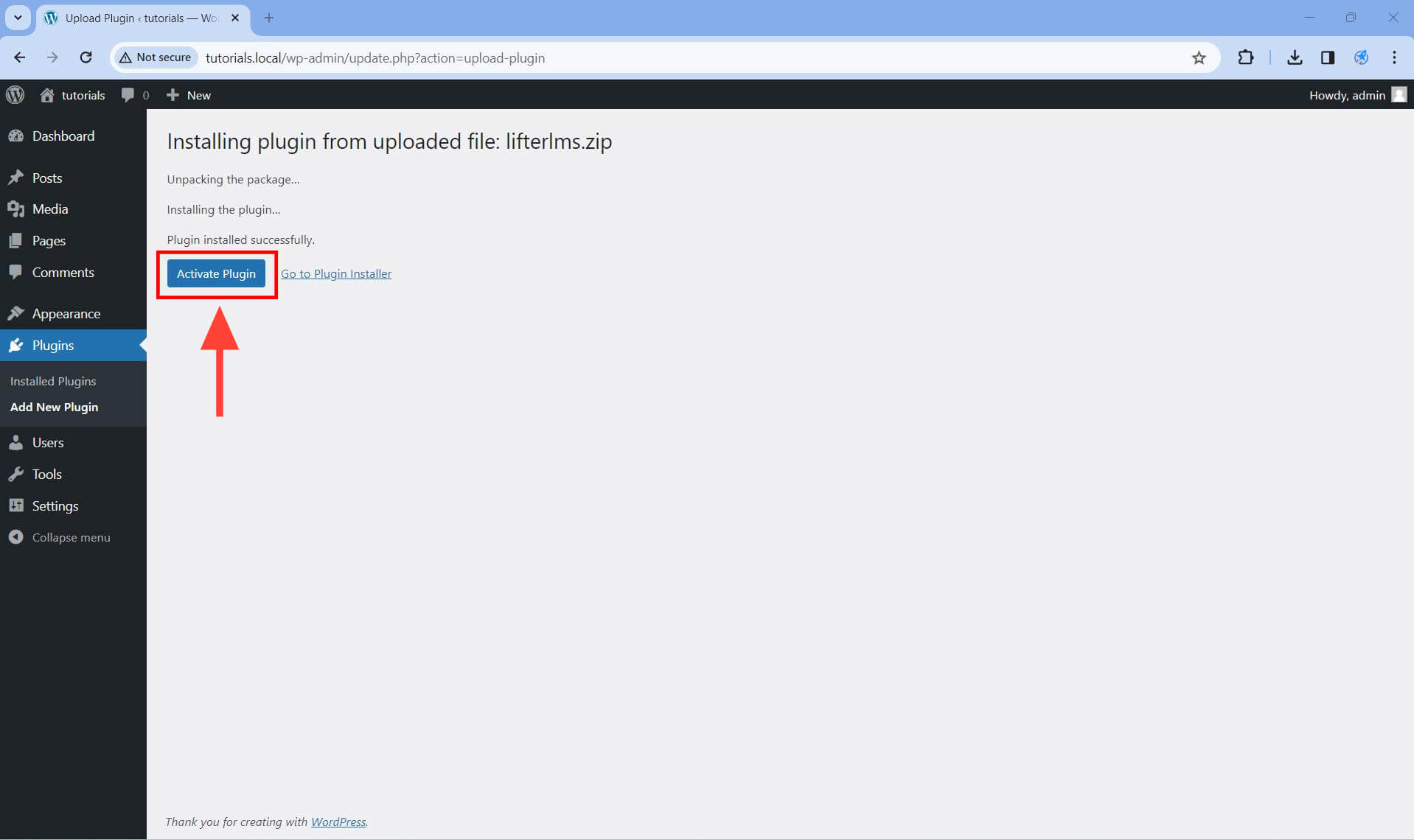The image size is (1414, 840).
Task: Switch to Installed Plugins menu item
Action: (53, 381)
